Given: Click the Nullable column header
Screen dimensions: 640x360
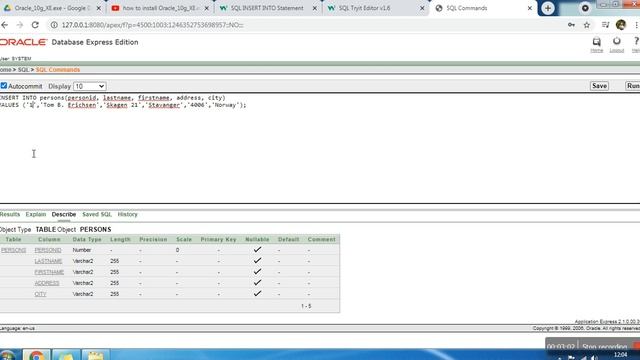Looking at the screenshot, I should [x=257, y=239].
